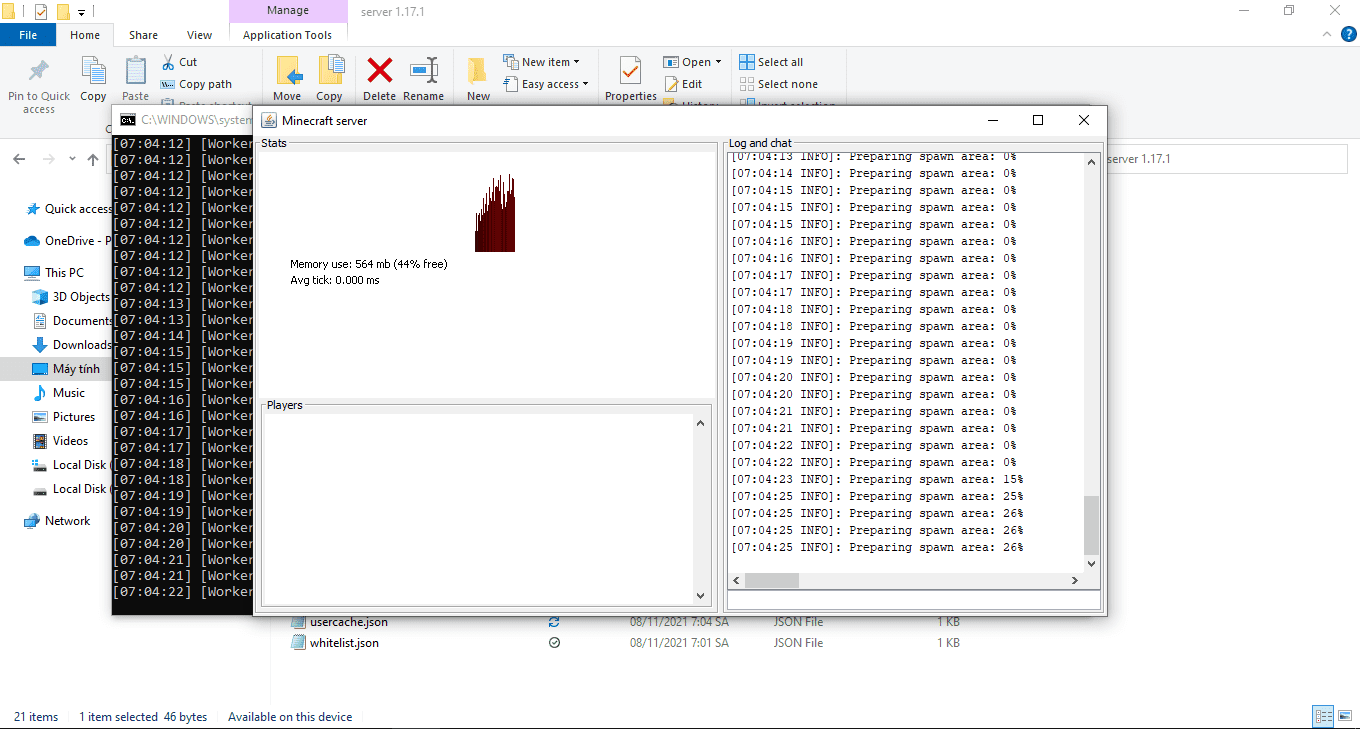Maximize the Minecraft server window
1360x729 pixels.
tap(1038, 120)
